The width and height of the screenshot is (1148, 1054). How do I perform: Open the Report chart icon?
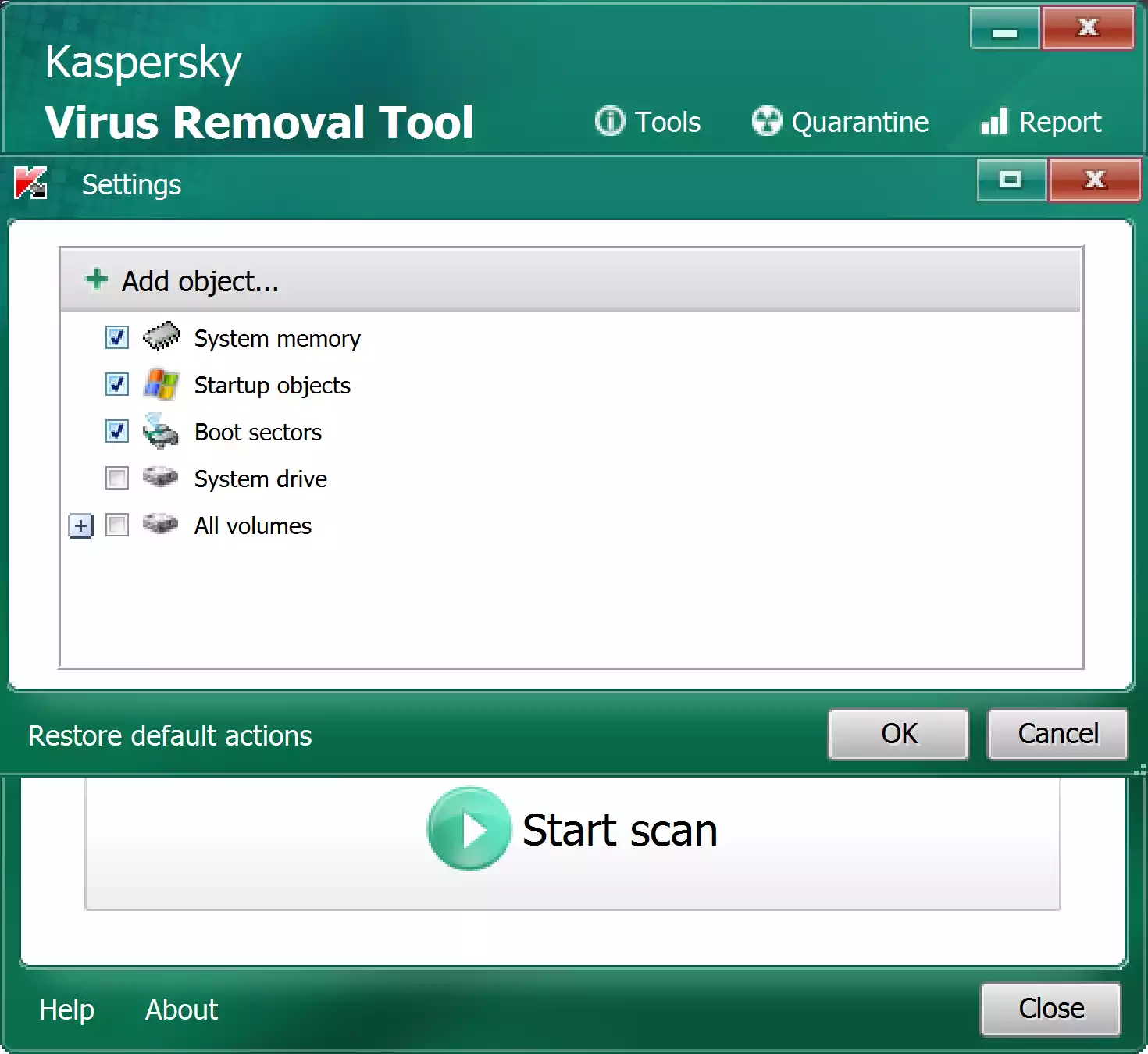993,122
